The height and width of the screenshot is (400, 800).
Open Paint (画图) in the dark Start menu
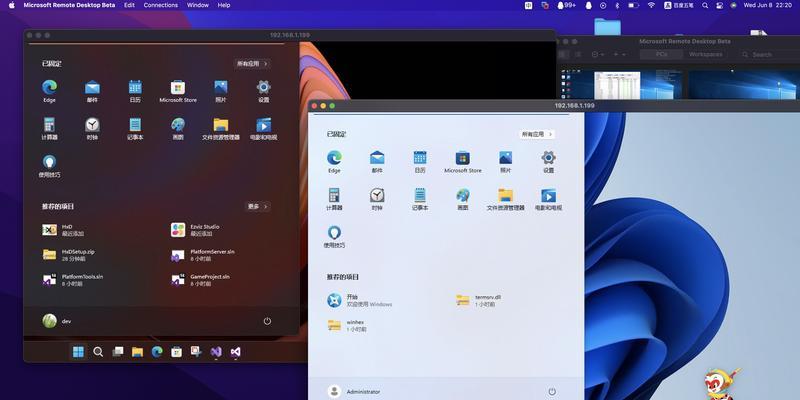[178, 129]
